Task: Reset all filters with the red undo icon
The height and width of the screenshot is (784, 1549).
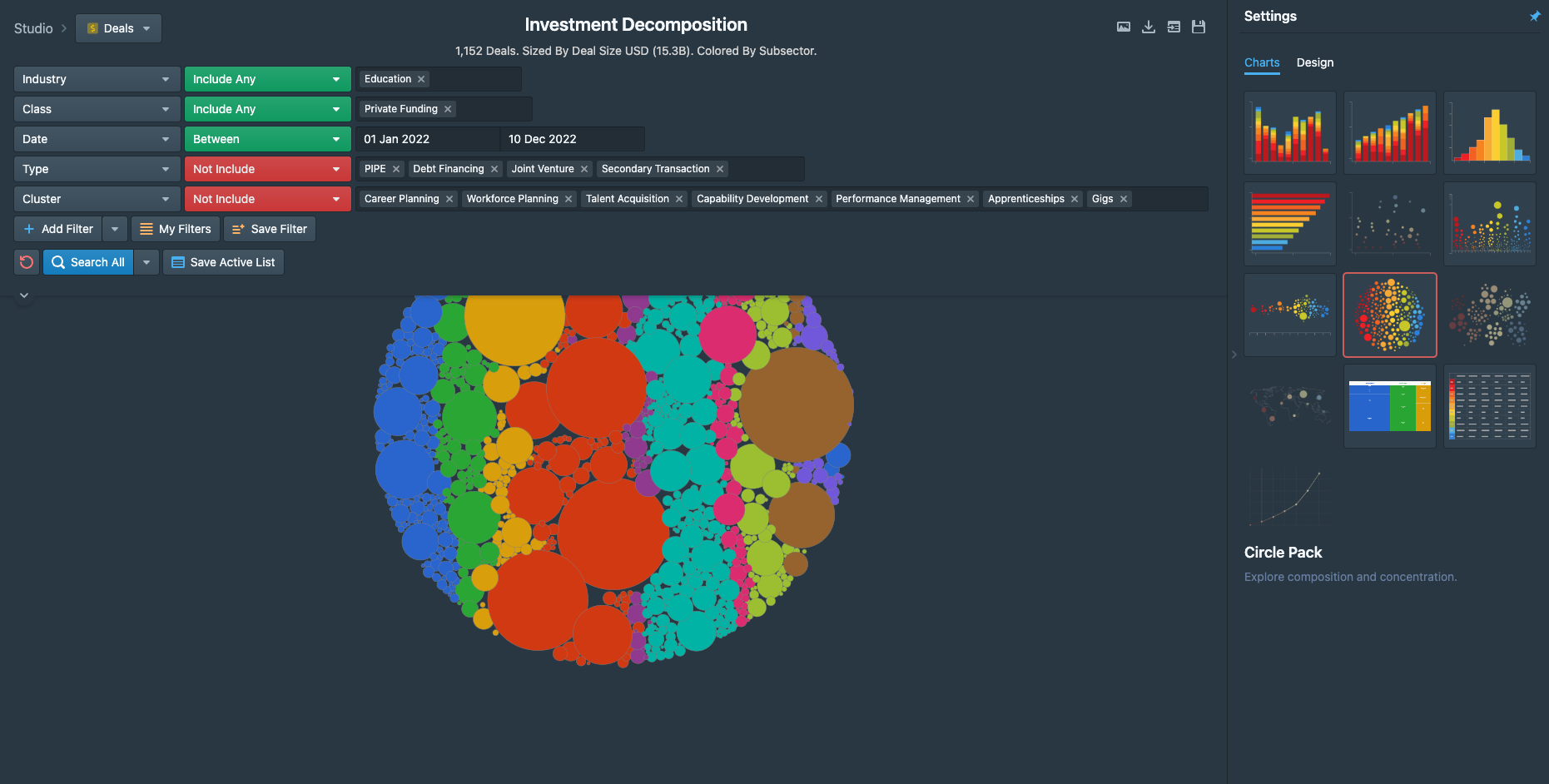Action: [x=26, y=262]
